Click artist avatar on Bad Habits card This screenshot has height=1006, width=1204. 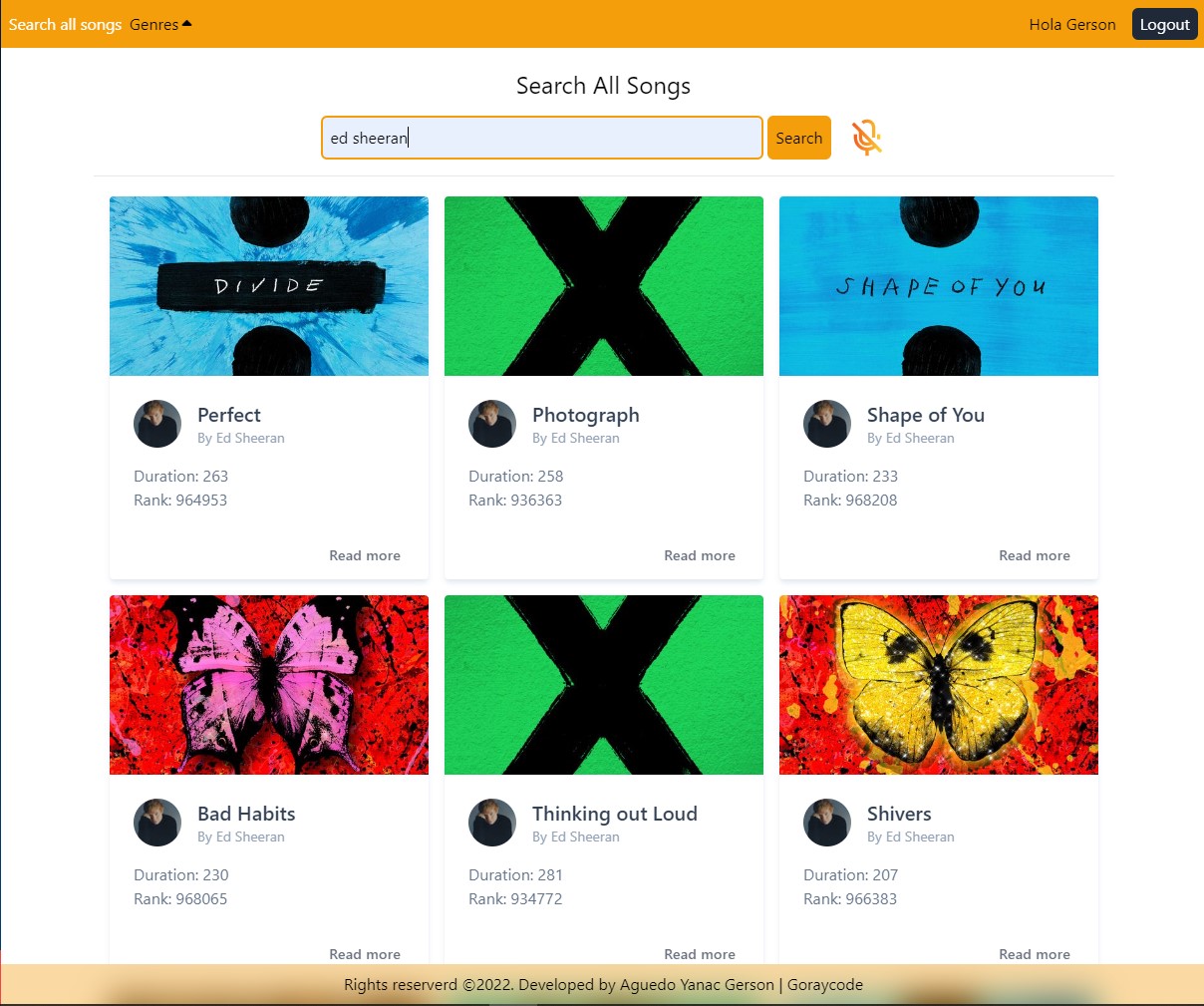157,823
